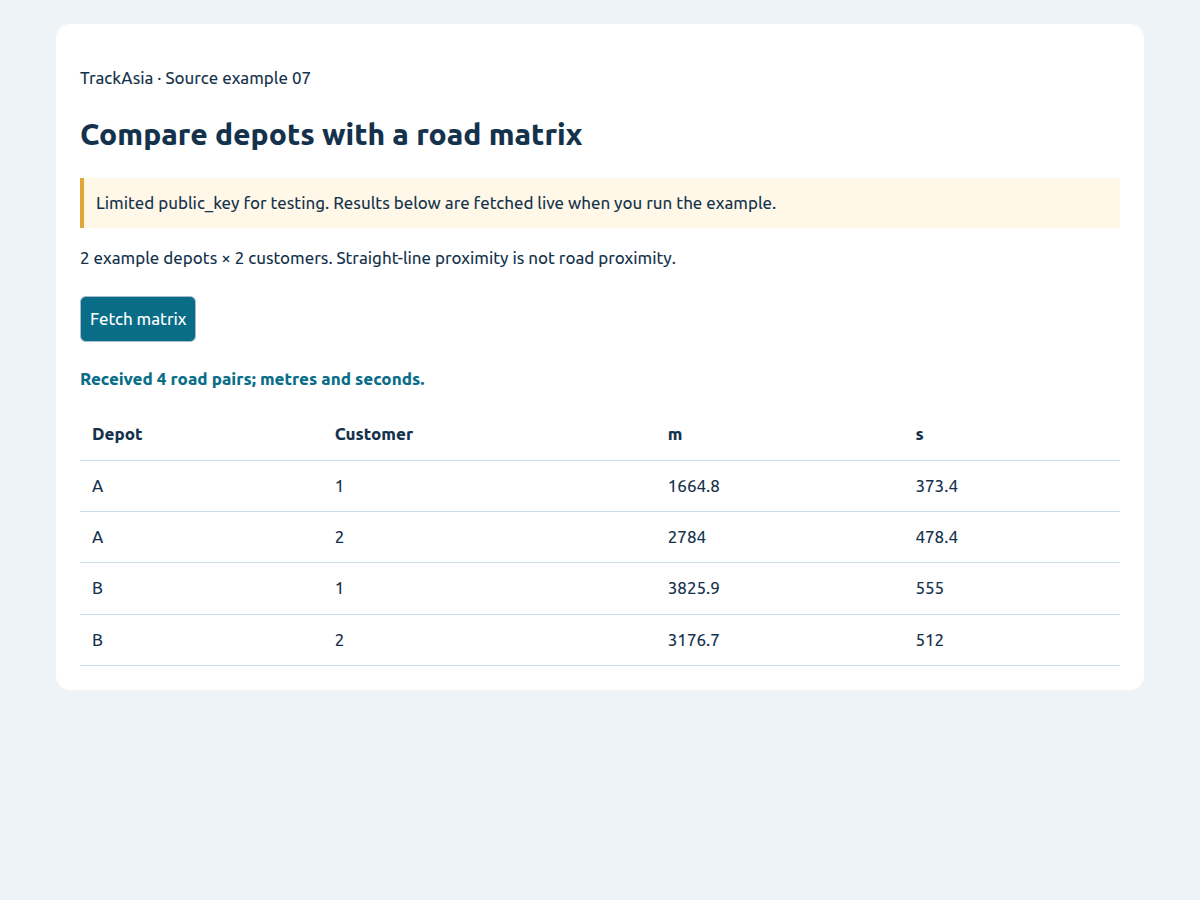Click Customer 1 in the 3825.9 row
The width and height of the screenshot is (1200, 900).
(x=489, y=588)
